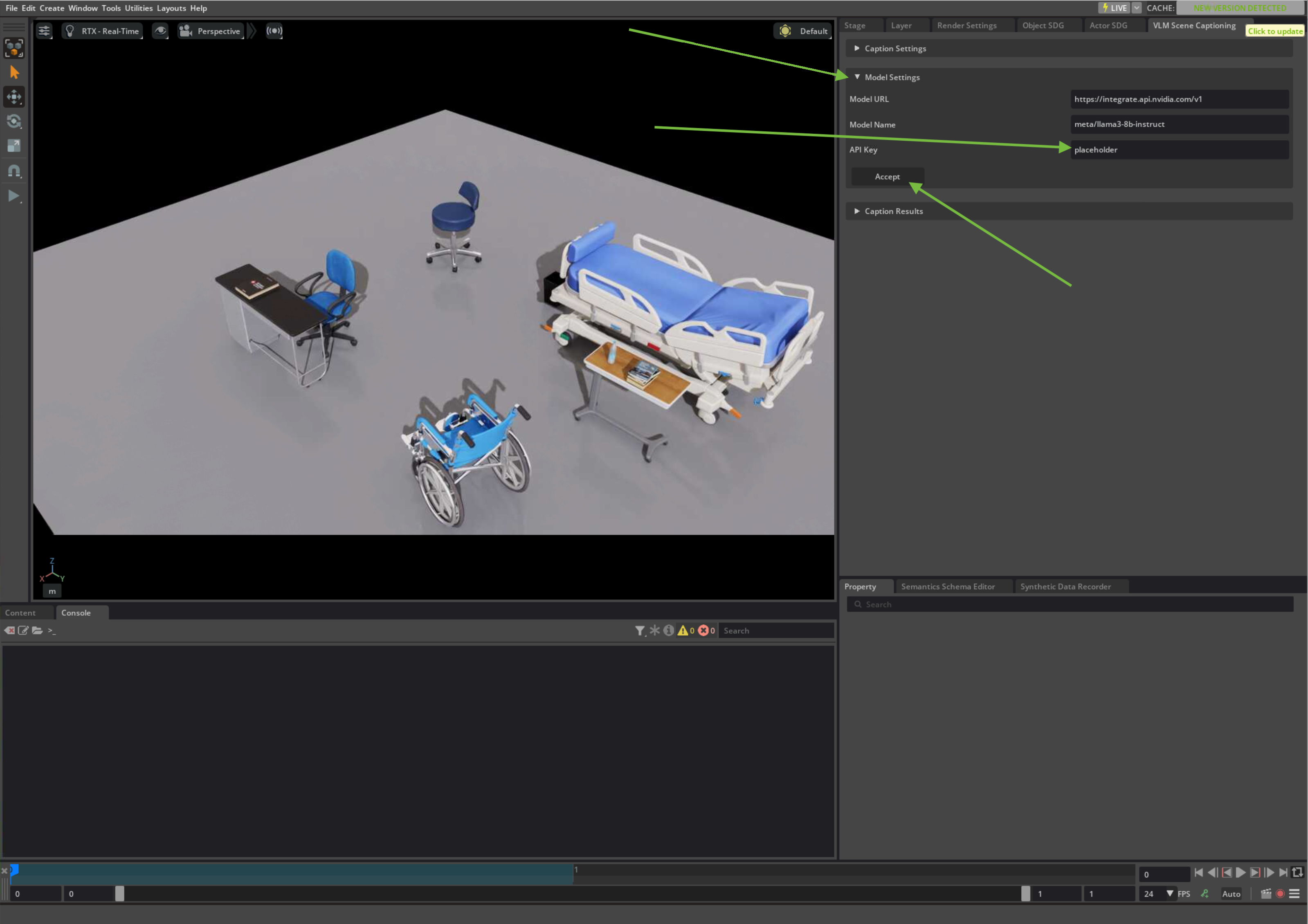1308x924 pixels.
Task: Toggle timeline loop playback
Action: pyautogui.click(x=1298, y=873)
